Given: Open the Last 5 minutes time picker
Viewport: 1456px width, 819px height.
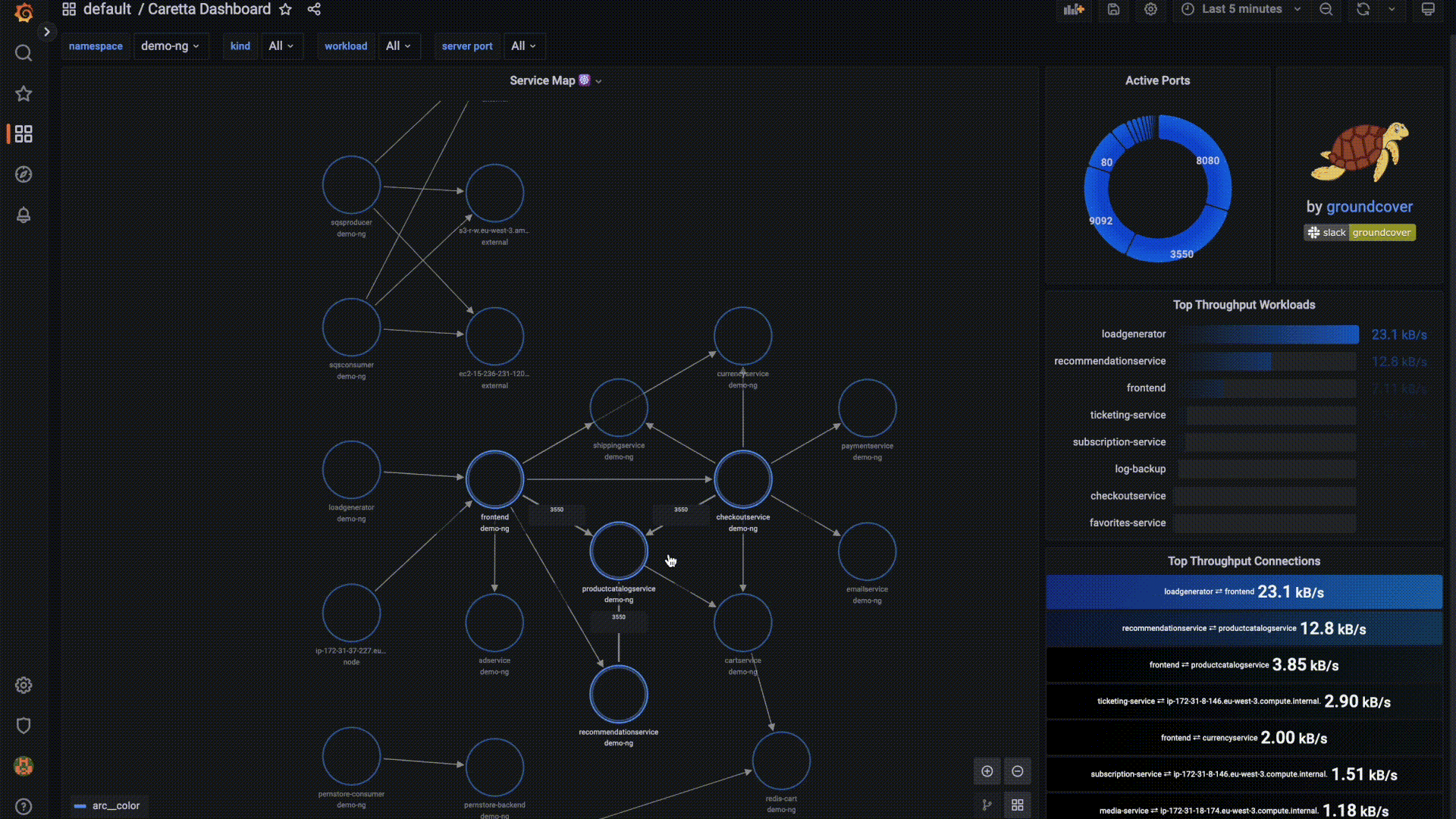Looking at the screenshot, I should coord(1241,9).
